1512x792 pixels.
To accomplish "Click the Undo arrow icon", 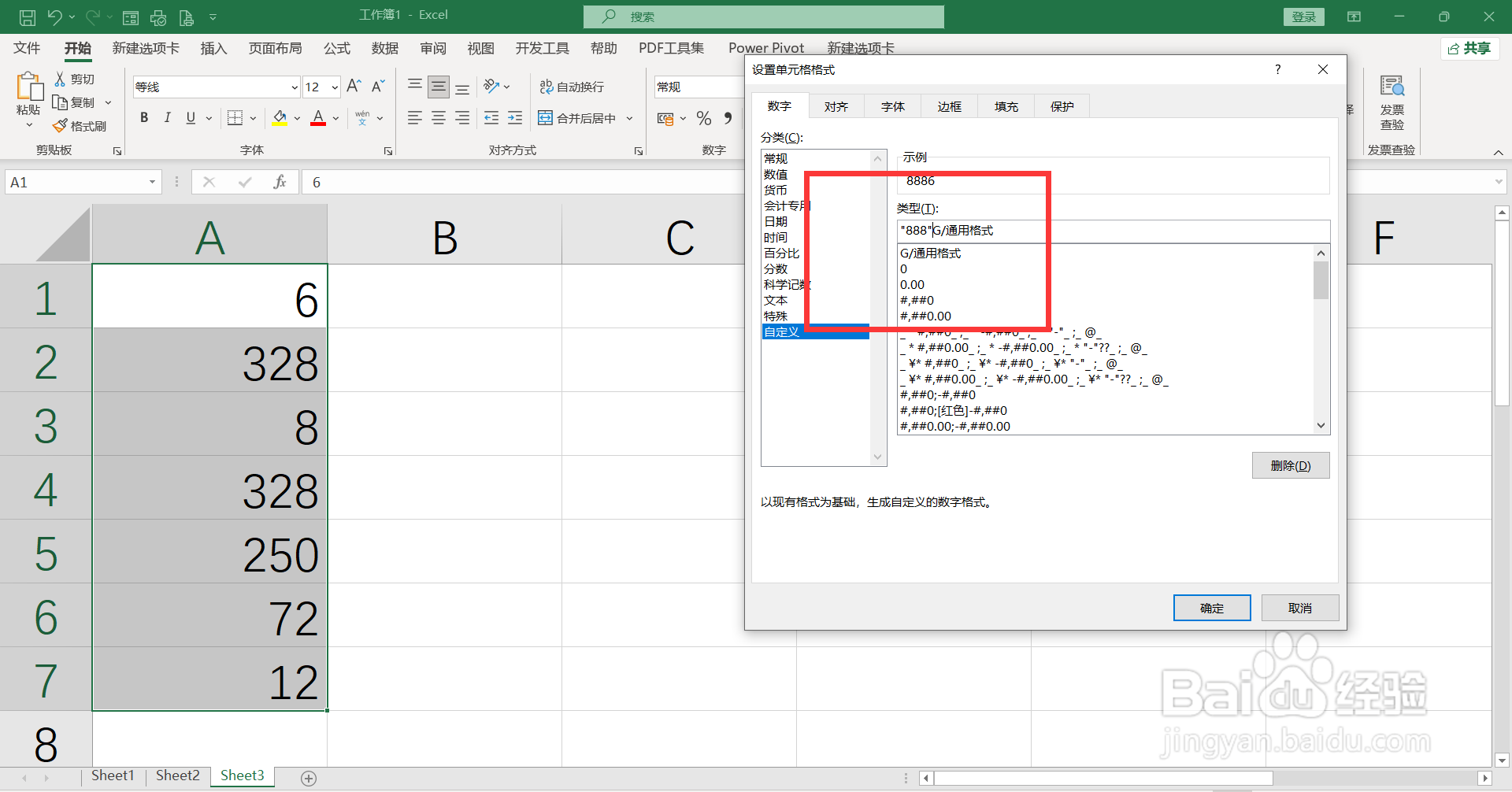I will point(54,17).
